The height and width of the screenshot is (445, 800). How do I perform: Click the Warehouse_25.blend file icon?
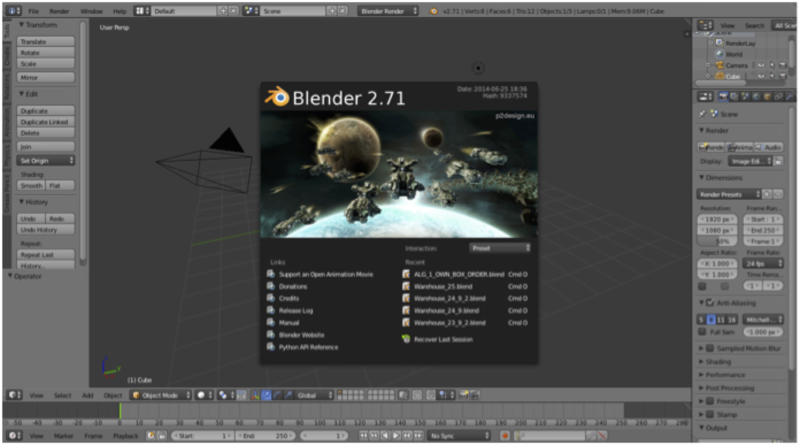tap(406, 285)
